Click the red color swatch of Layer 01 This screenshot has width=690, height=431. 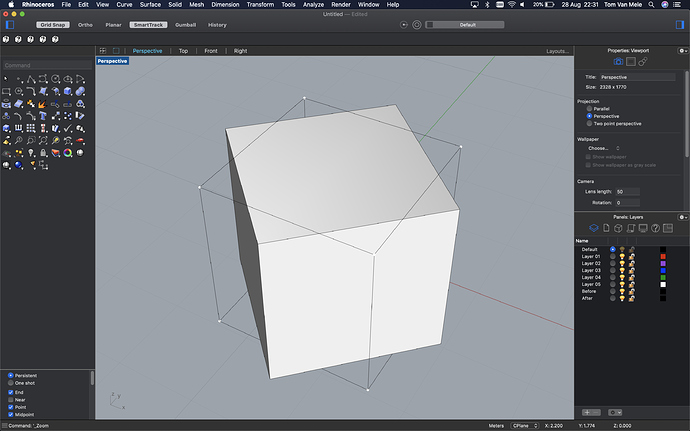coord(662,256)
